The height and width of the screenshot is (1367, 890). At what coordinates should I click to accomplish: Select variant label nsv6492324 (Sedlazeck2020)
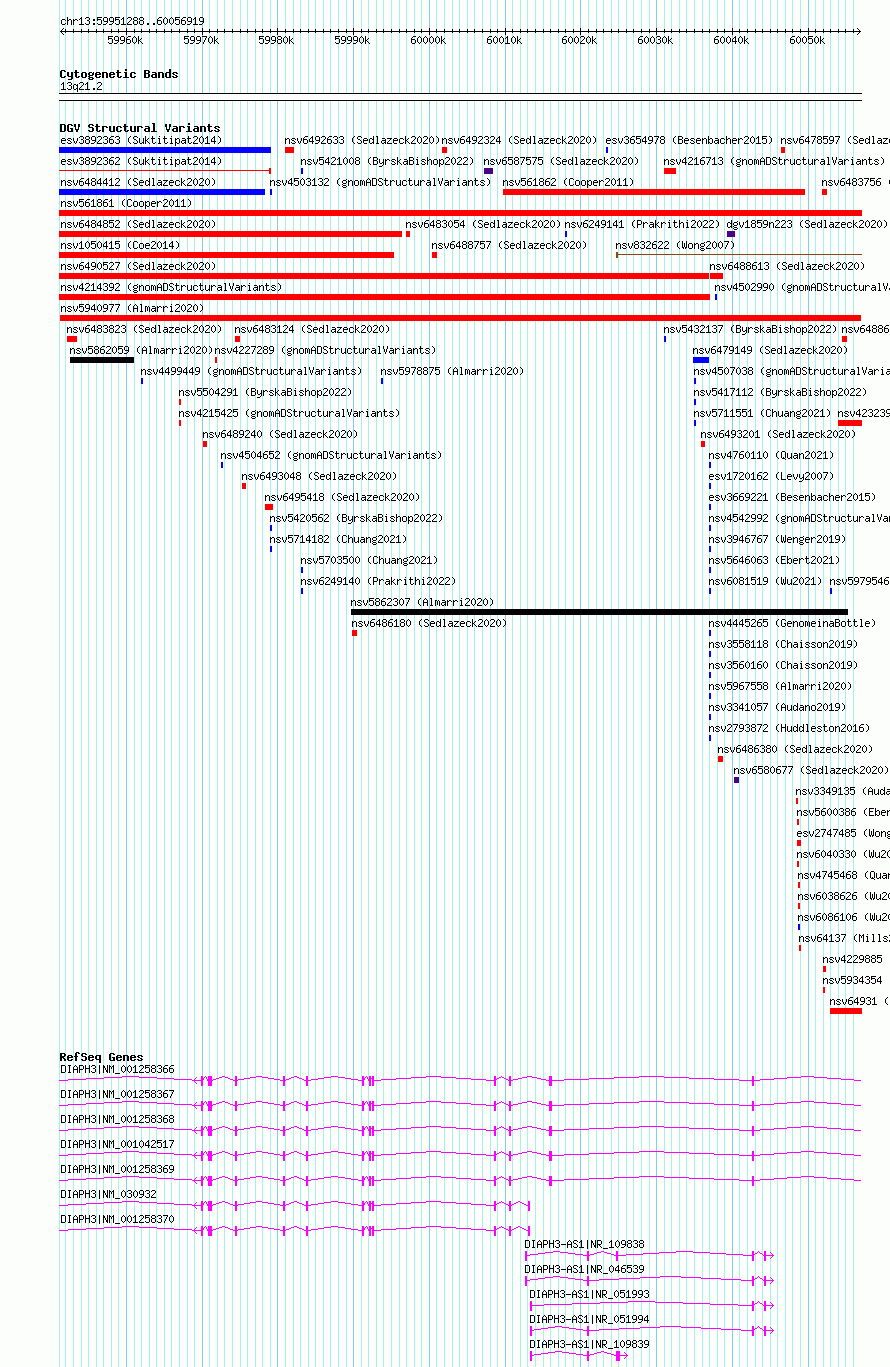click(x=519, y=140)
